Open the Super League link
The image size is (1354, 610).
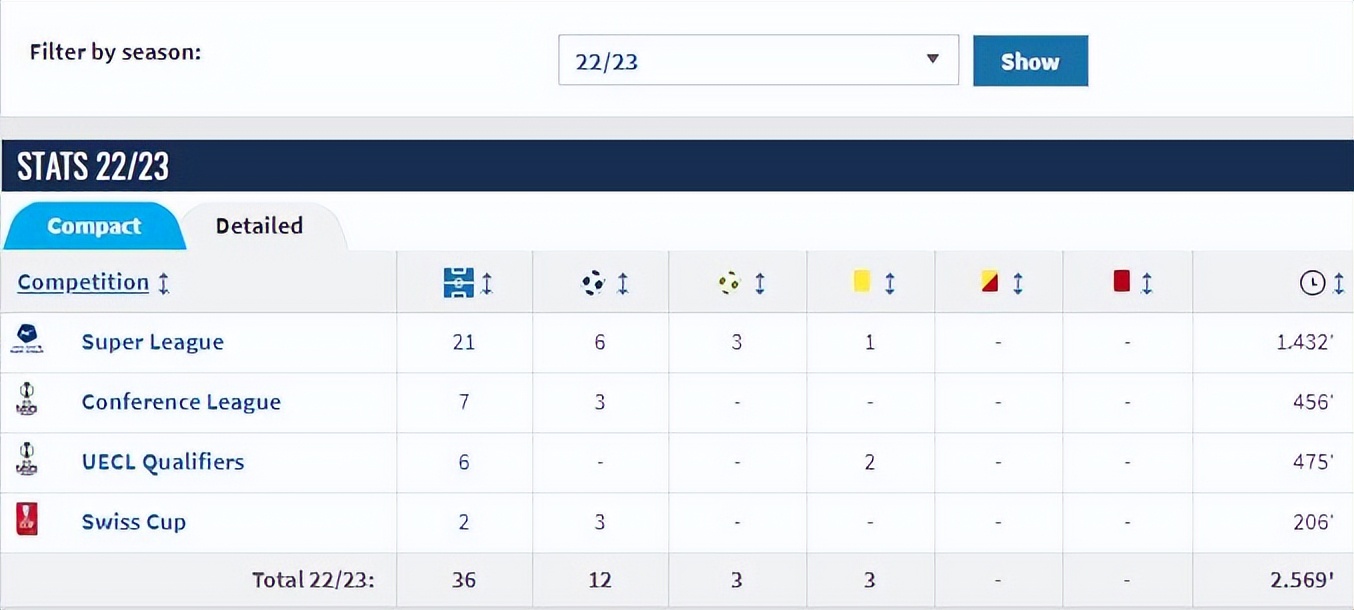click(x=152, y=342)
